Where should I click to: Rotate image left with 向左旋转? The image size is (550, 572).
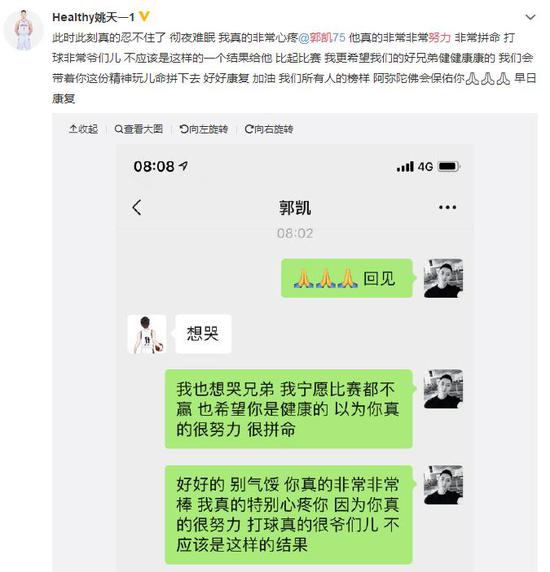204,129
